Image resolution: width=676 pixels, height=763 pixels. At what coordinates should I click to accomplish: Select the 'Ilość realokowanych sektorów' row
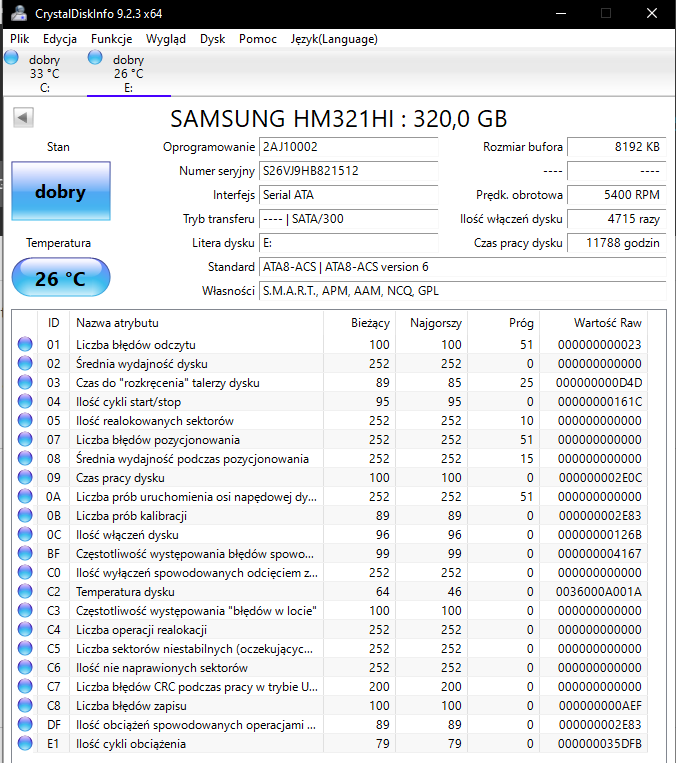pyautogui.click(x=330, y=420)
